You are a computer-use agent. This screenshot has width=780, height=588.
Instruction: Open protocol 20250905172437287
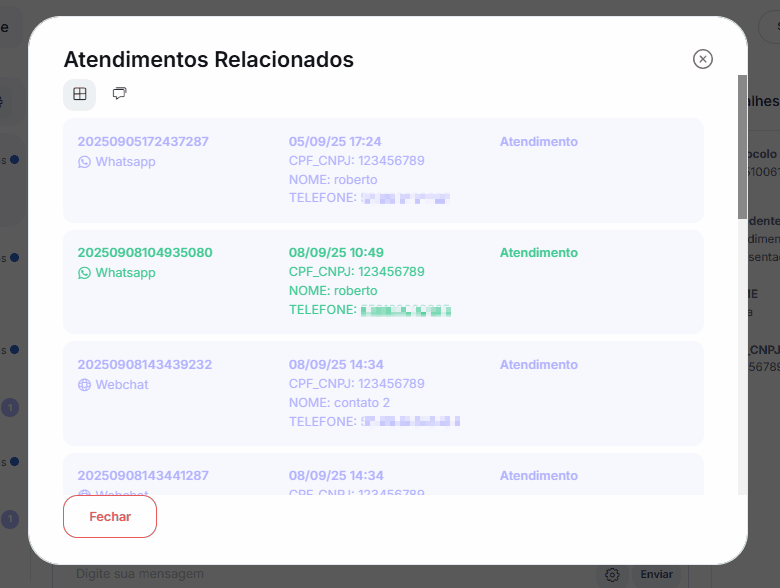coord(143,142)
